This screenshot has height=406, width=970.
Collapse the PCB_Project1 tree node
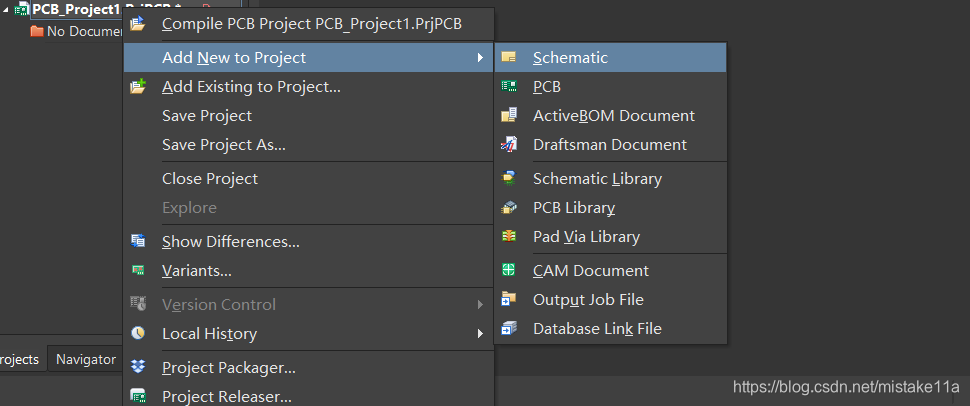[x=6, y=9]
